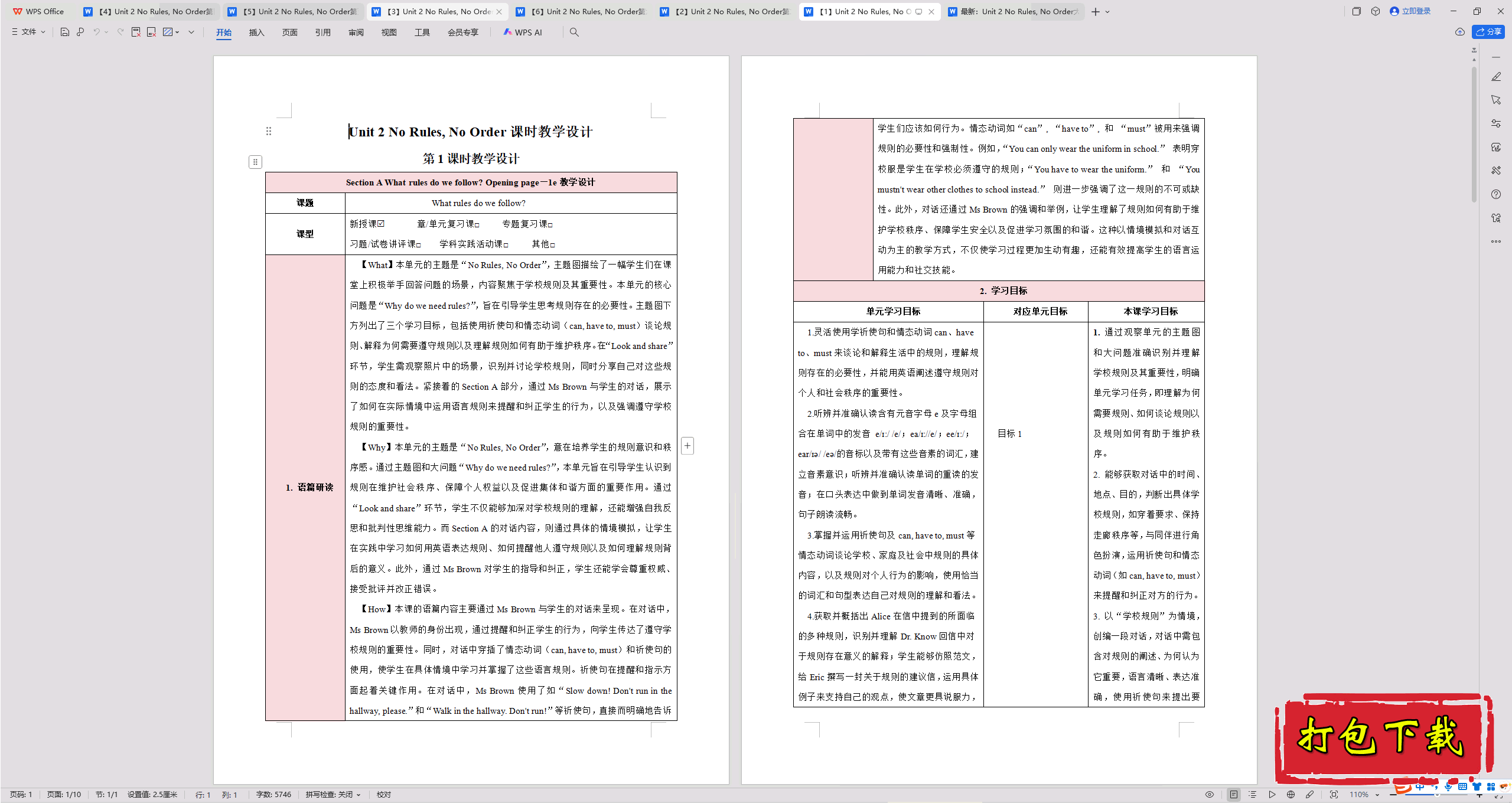Click the paragraph drag handle beside title
Image resolution: width=1512 pixels, height=803 pixels.
(x=269, y=131)
